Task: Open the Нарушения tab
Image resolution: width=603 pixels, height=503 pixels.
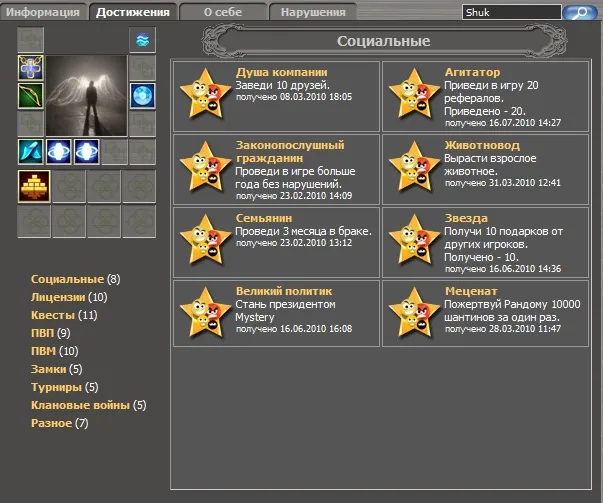Action: (313, 12)
